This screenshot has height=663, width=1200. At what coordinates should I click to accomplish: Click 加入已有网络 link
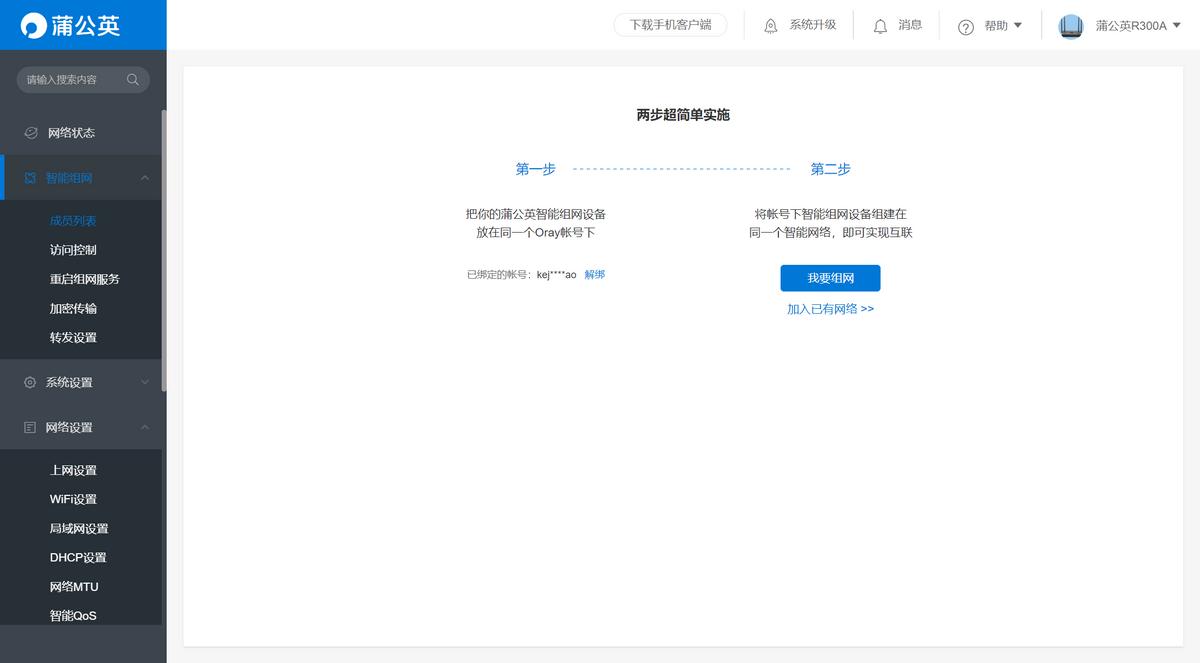point(832,308)
